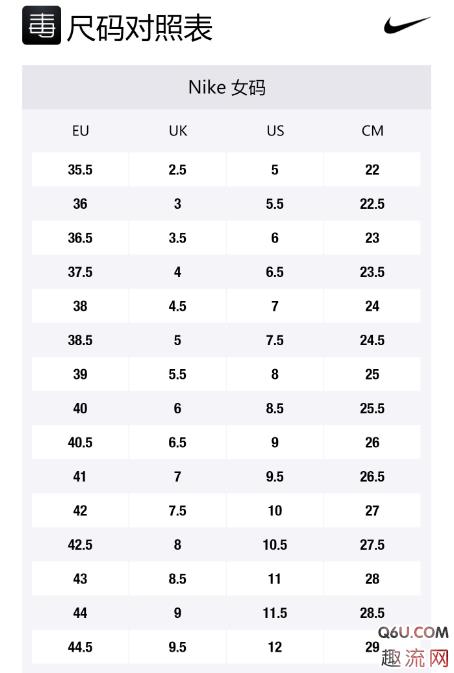This screenshot has height=673, width=454.
Task: Select EU size 40.5 cell
Action: (x=80, y=442)
